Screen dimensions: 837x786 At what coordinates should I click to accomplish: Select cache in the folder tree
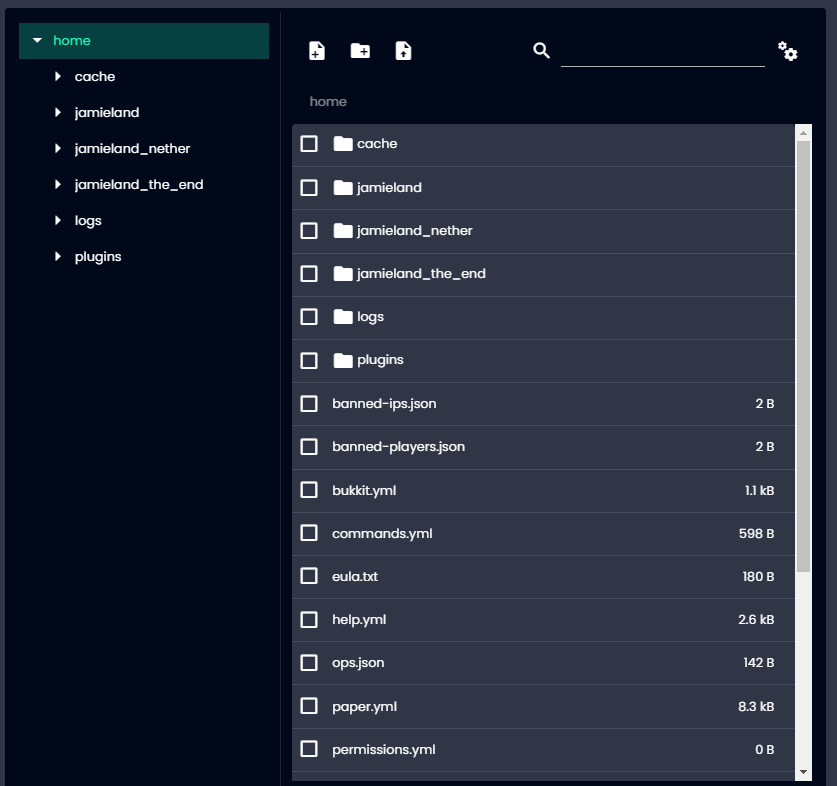pyautogui.click(x=95, y=76)
